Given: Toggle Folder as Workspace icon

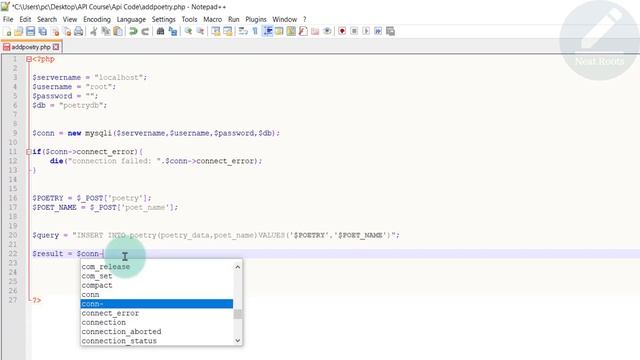Looking at the screenshot, I should pos(315,31).
